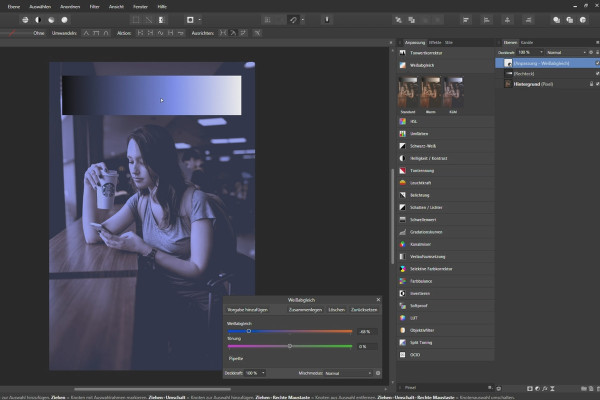The width and height of the screenshot is (600, 400).
Task: Click the Tonwertkorrektur adjustment icon
Action: point(403,53)
